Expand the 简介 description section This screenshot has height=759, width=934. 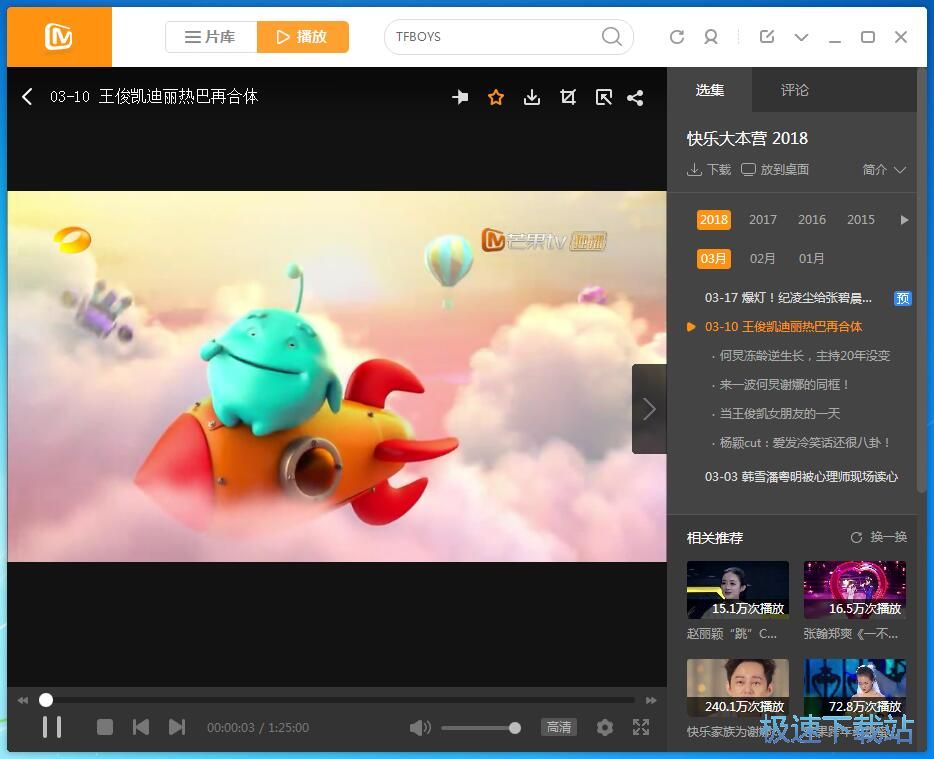tap(884, 170)
